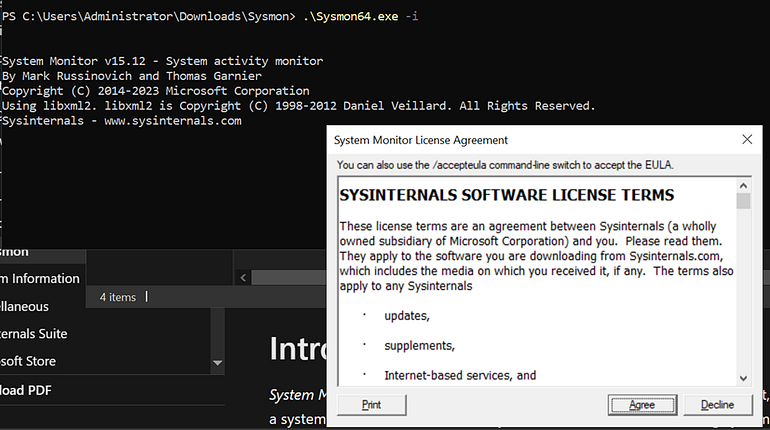This screenshot has width=770, height=430.
Task: Open the Microsoft Store sidebar link
Action: pyautogui.click(x=28, y=361)
